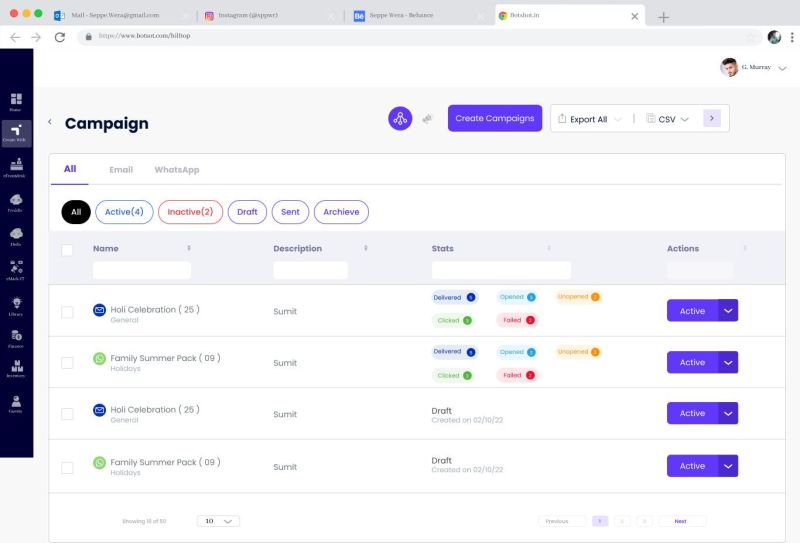Click the Create Campaigns button
Screen dimensions: 800x543
tap(494, 118)
